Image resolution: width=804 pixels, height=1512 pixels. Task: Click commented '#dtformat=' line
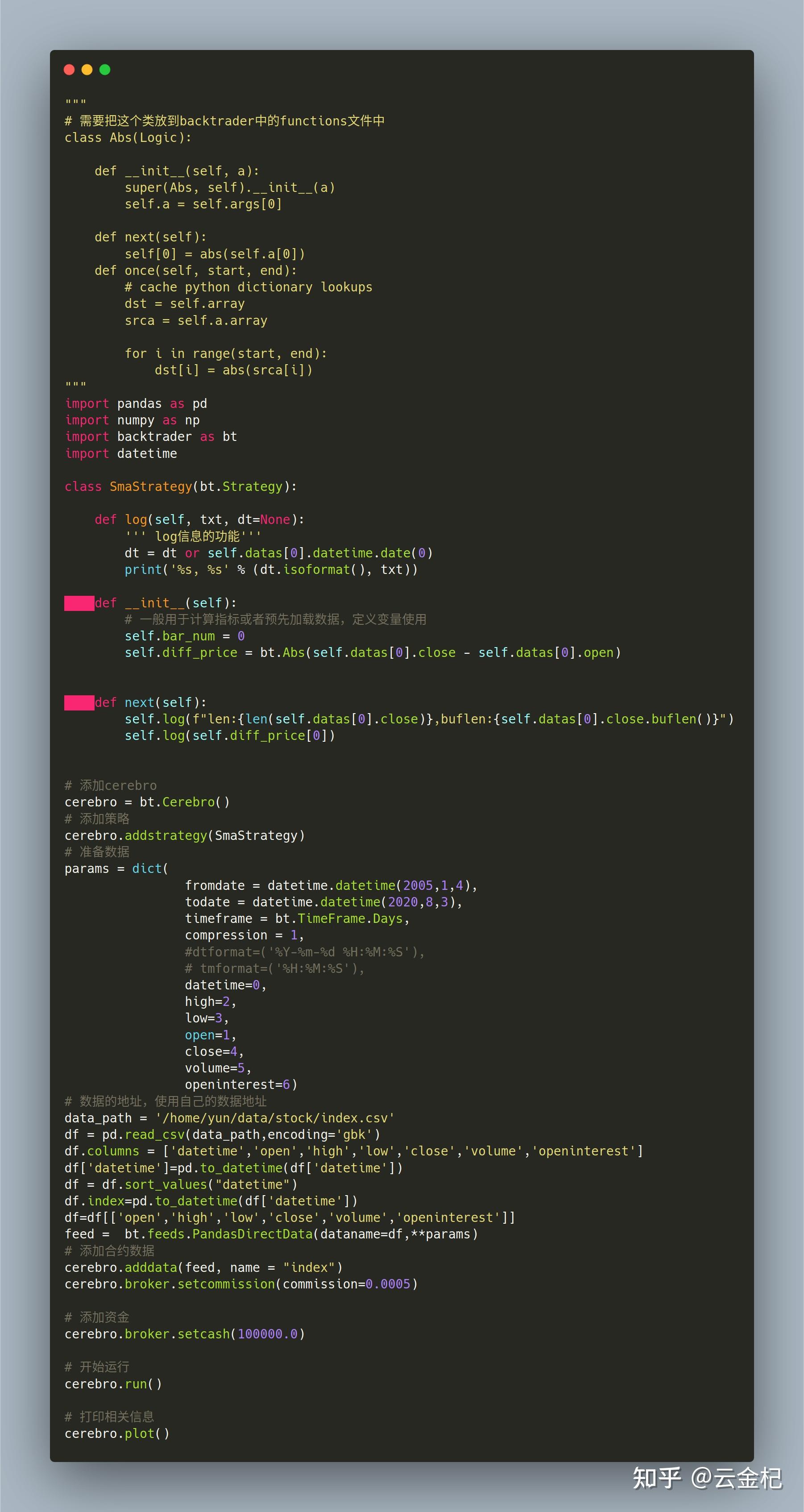click(305, 951)
